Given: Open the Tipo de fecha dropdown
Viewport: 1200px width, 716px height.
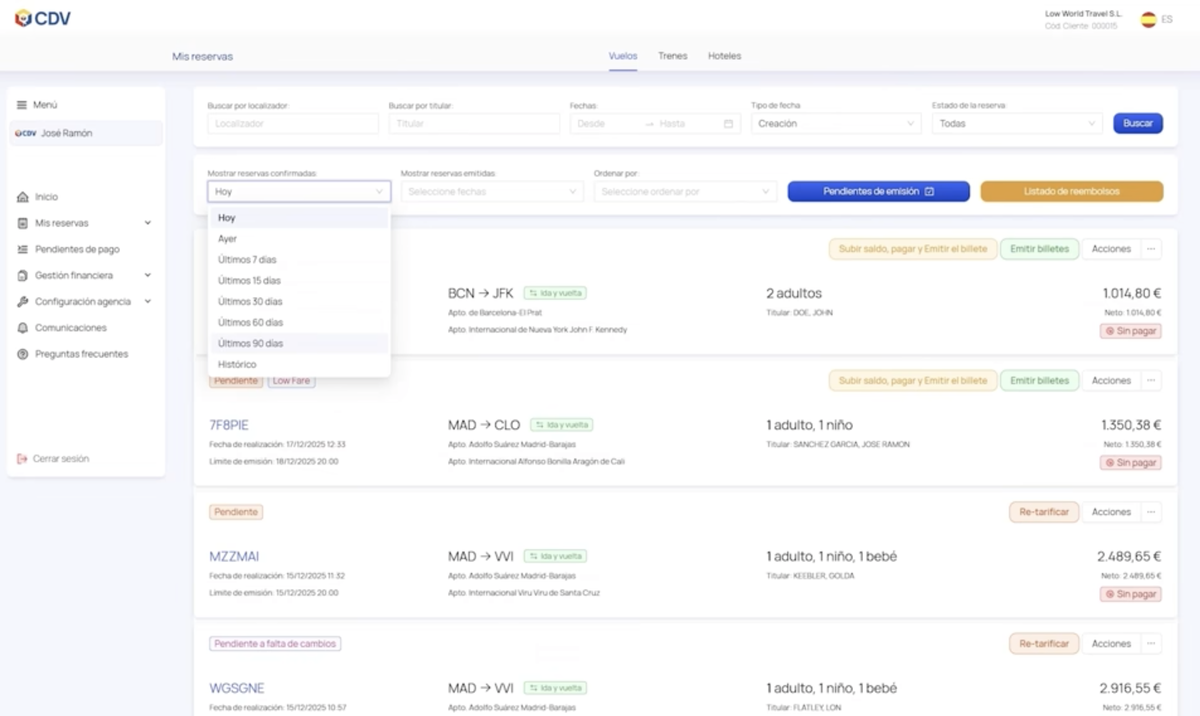Looking at the screenshot, I should pos(835,124).
